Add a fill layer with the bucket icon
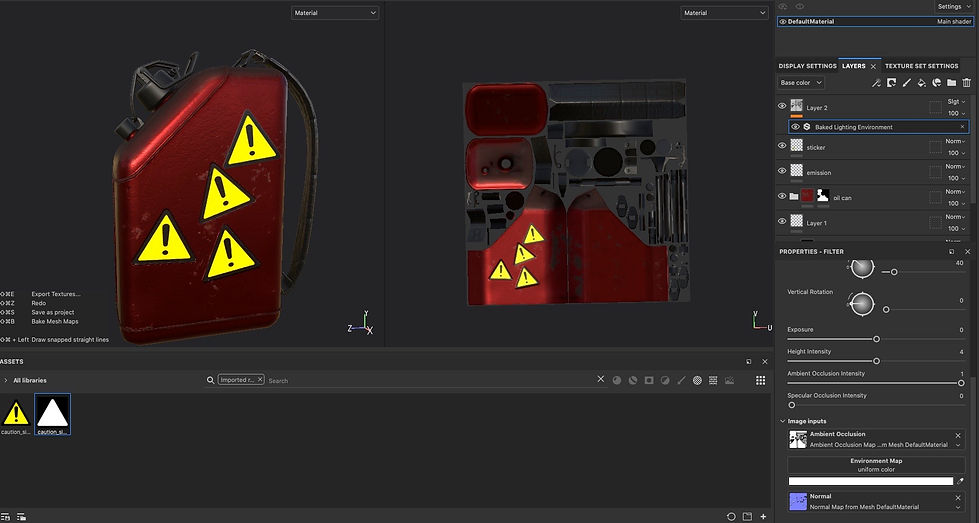 coord(922,83)
